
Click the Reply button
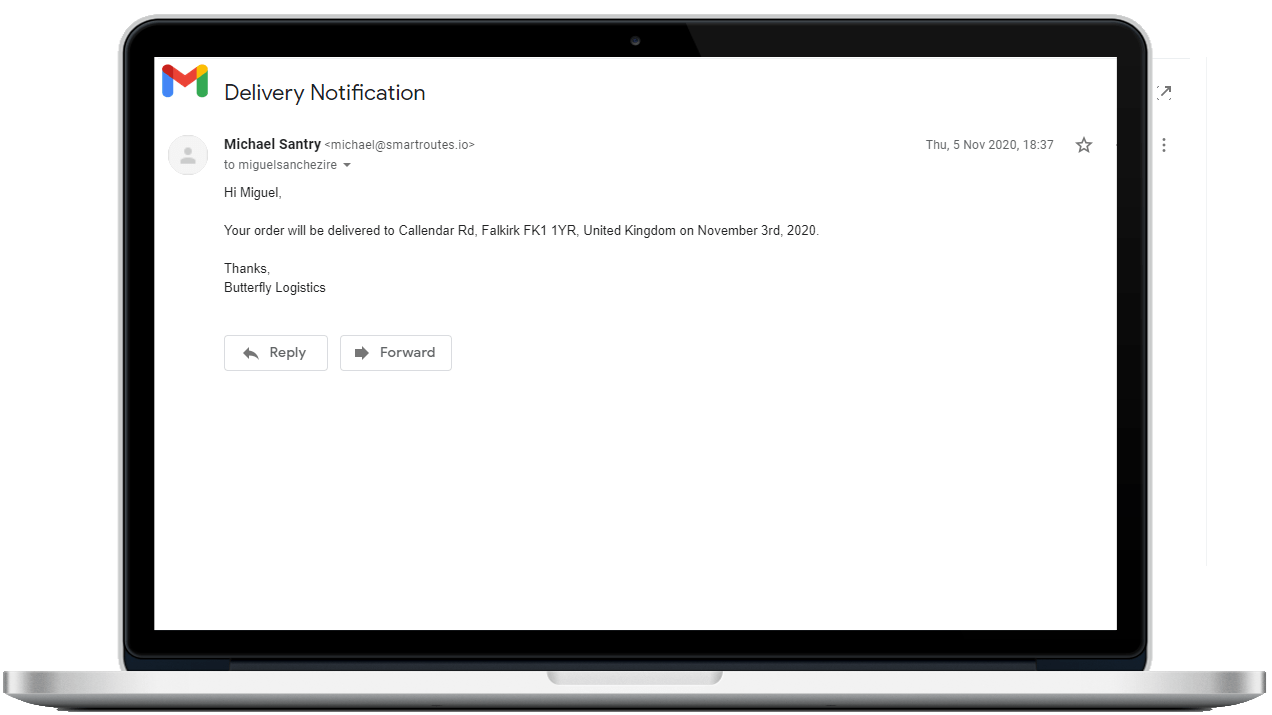click(276, 353)
